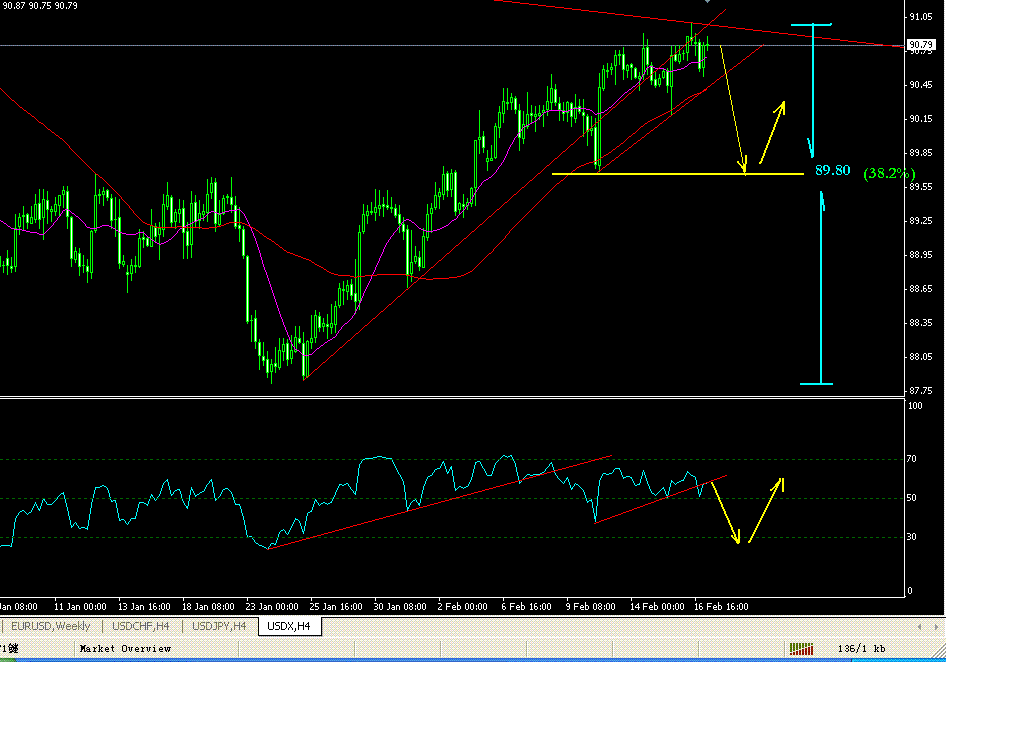Viewport: 1024px width, 742px height.
Task: Click the 16 Feb 16:00 time label
Action: (721, 607)
